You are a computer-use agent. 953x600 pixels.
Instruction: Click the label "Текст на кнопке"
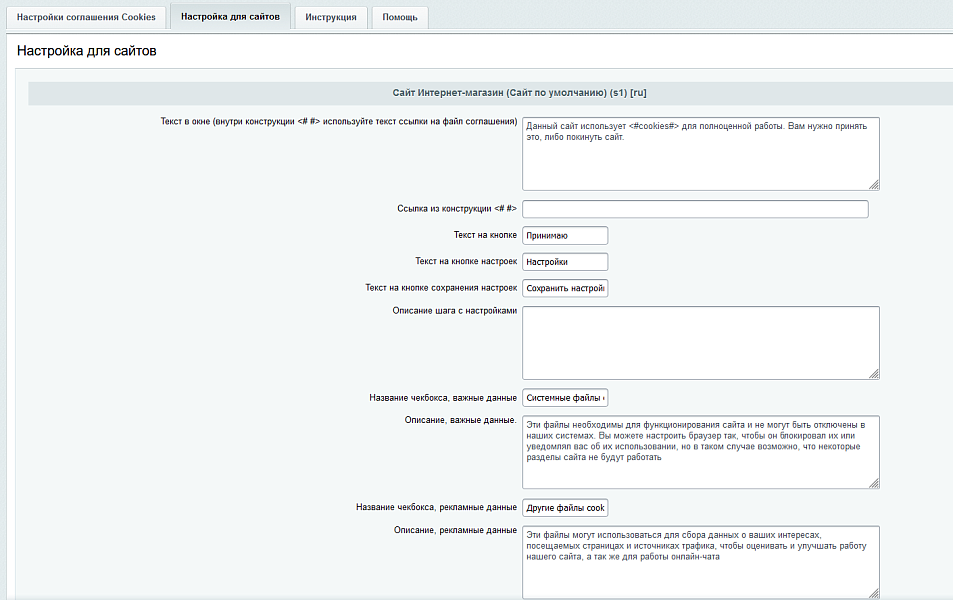pyautogui.click(x=485, y=235)
